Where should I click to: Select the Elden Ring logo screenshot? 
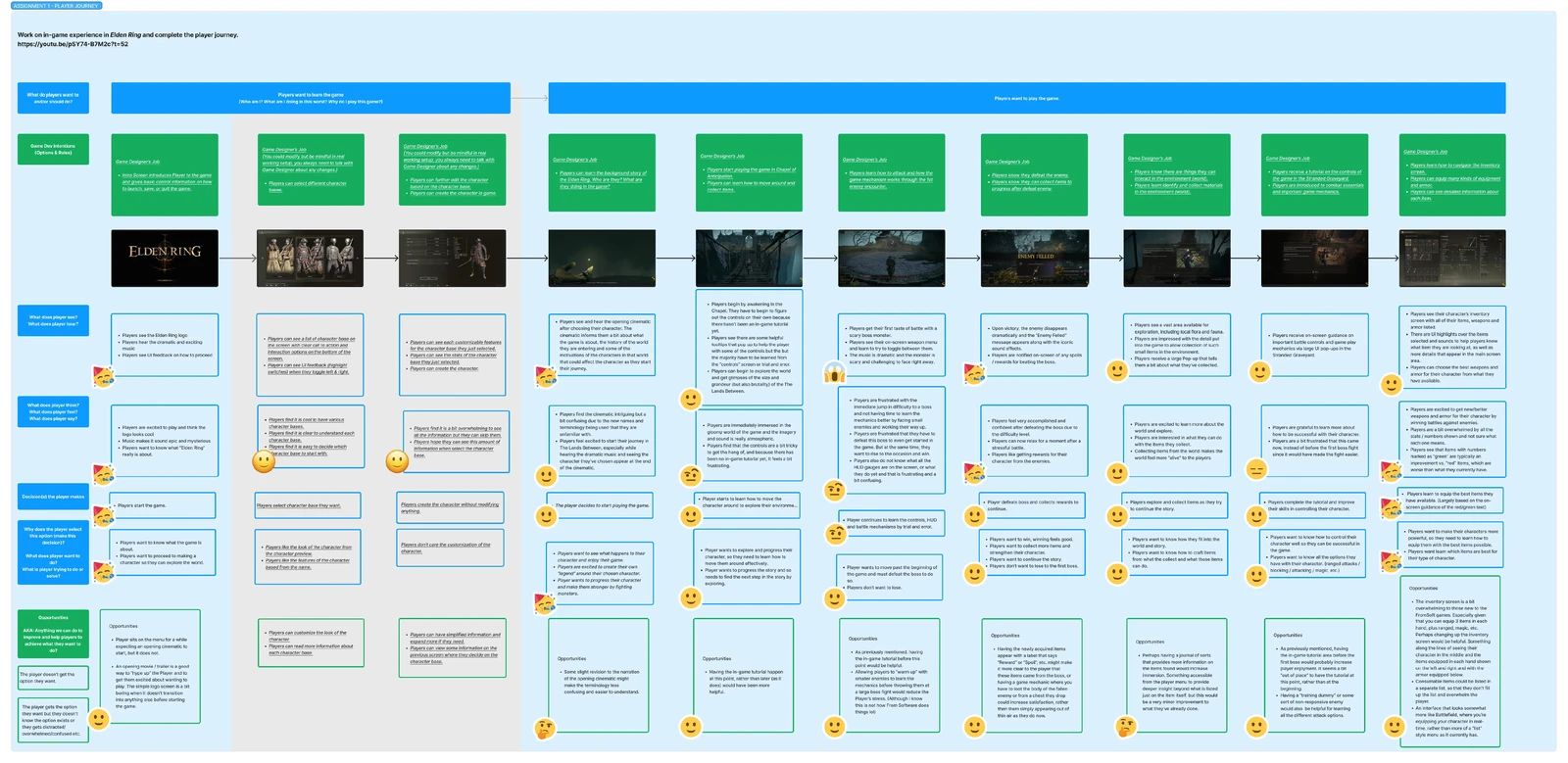coord(165,259)
